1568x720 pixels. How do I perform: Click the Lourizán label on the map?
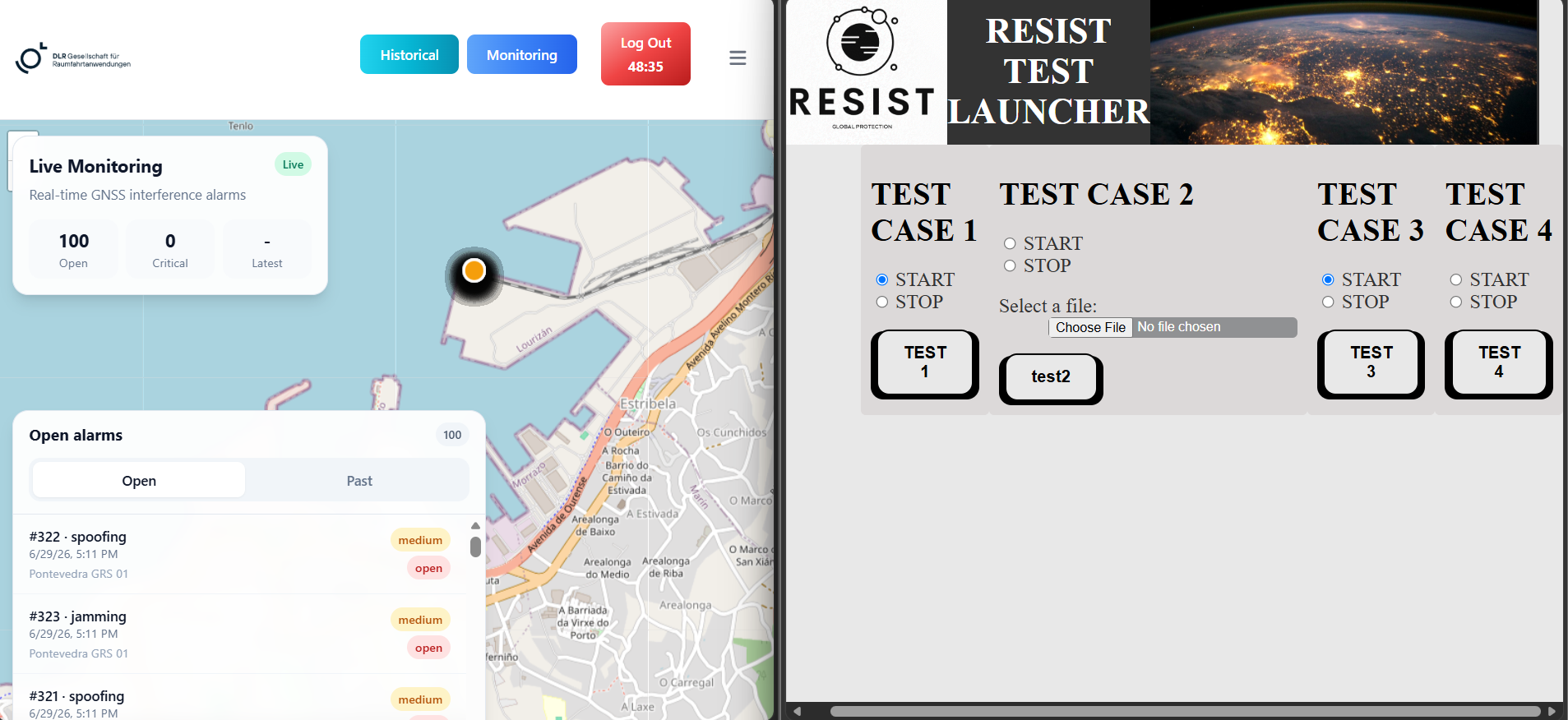534,339
